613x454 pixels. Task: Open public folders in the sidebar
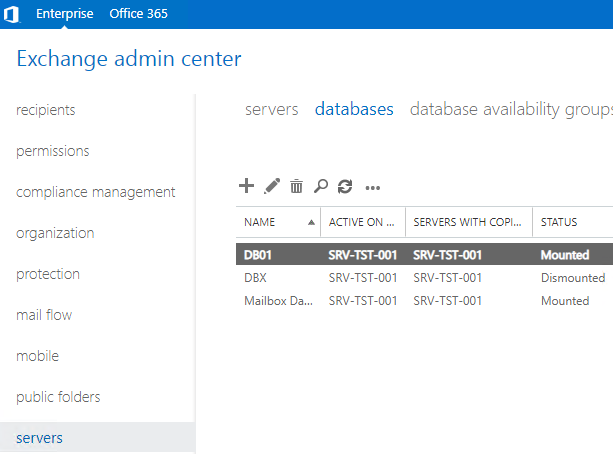pyautogui.click(x=58, y=397)
